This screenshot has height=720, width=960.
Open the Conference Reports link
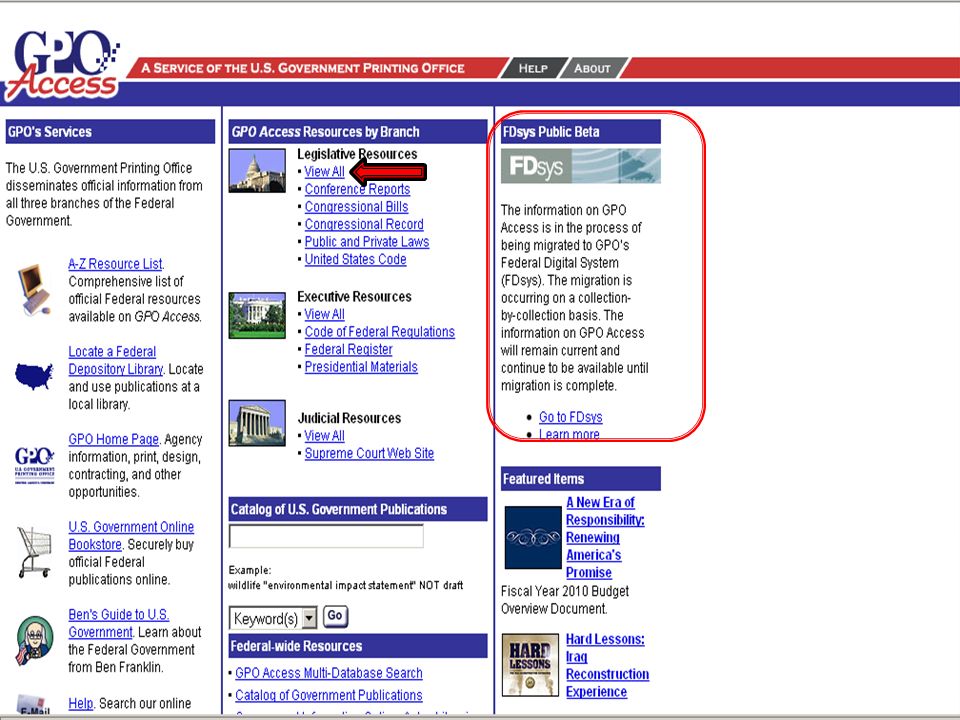click(358, 190)
